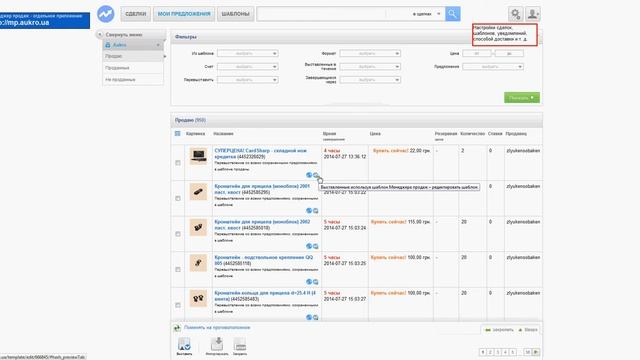Click the Выставить toolbar icon
640x360 pixels.
tap(184, 347)
